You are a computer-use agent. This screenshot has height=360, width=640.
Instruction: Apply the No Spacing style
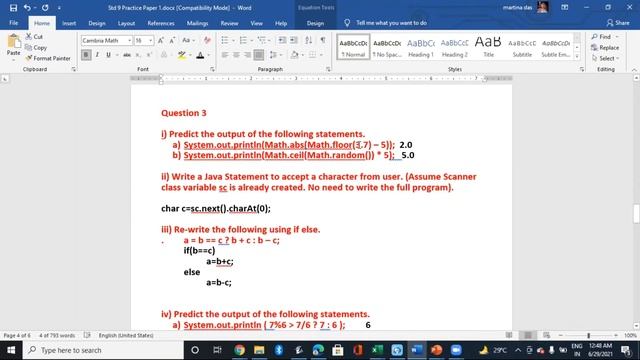point(387,47)
